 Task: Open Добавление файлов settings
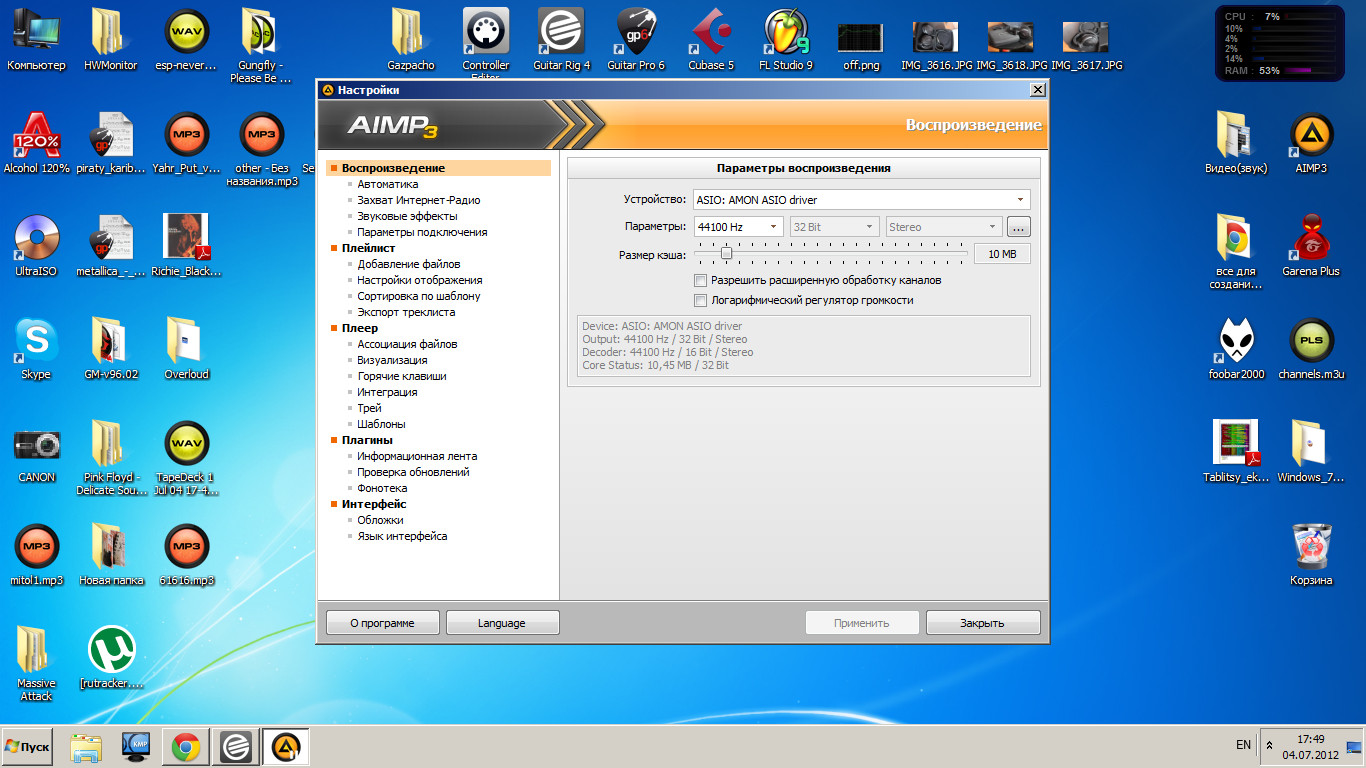pyautogui.click(x=409, y=264)
